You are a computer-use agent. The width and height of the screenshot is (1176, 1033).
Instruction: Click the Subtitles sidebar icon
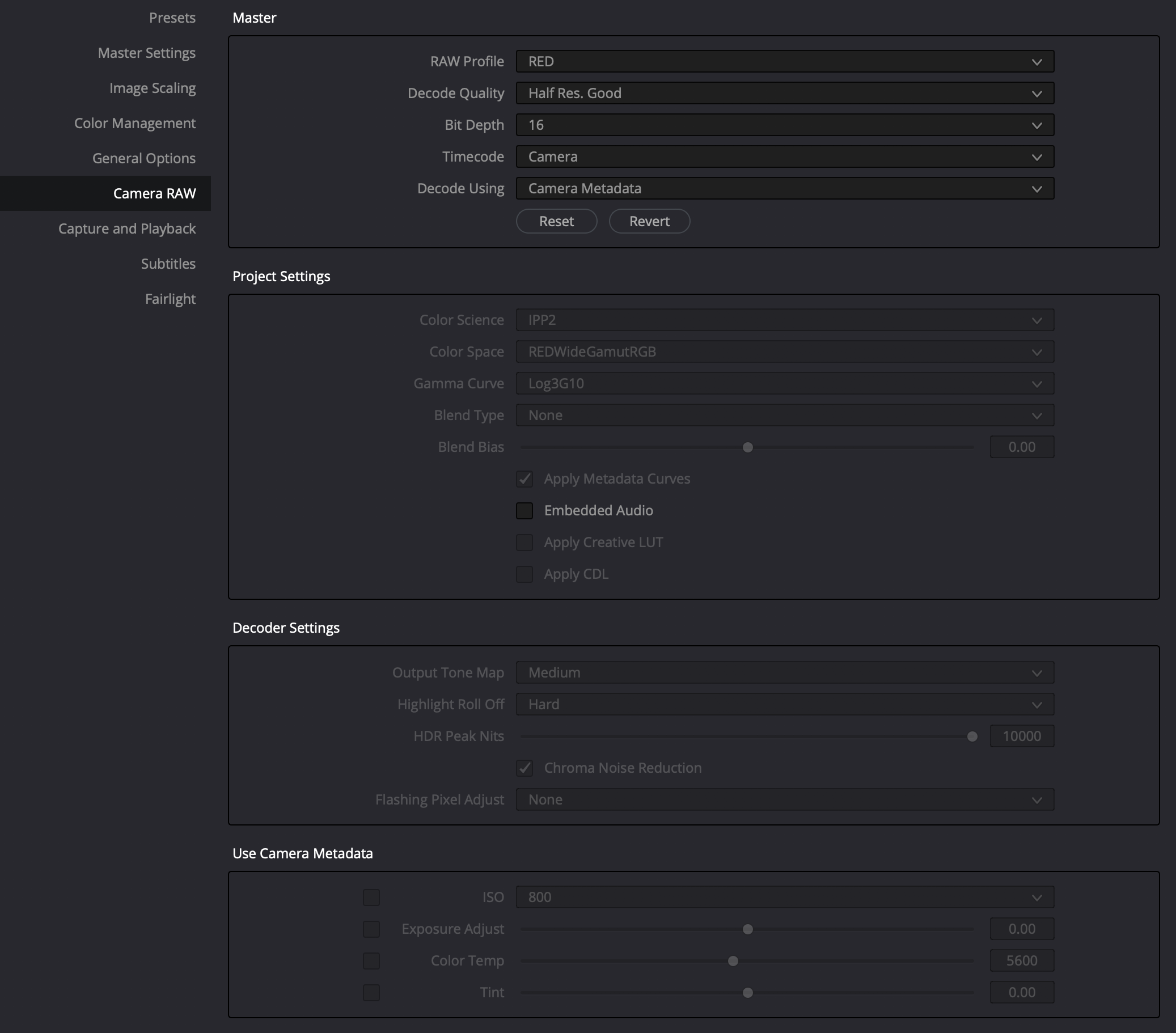tap(168, 263)
